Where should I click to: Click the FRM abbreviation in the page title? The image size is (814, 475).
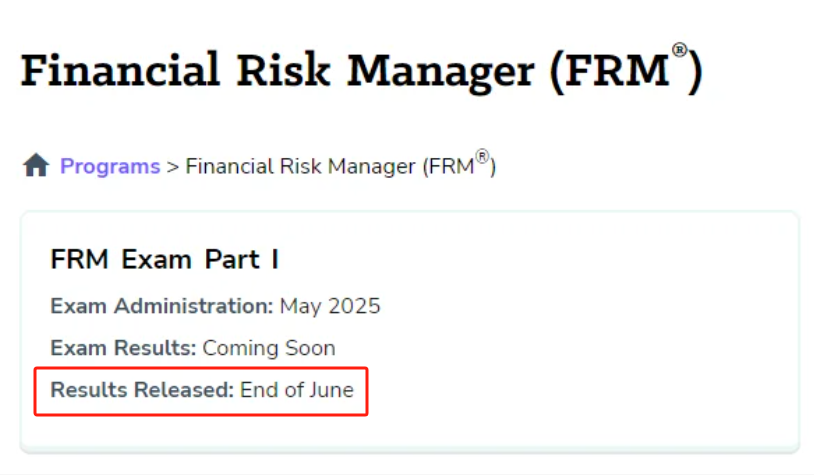(617, 71)
